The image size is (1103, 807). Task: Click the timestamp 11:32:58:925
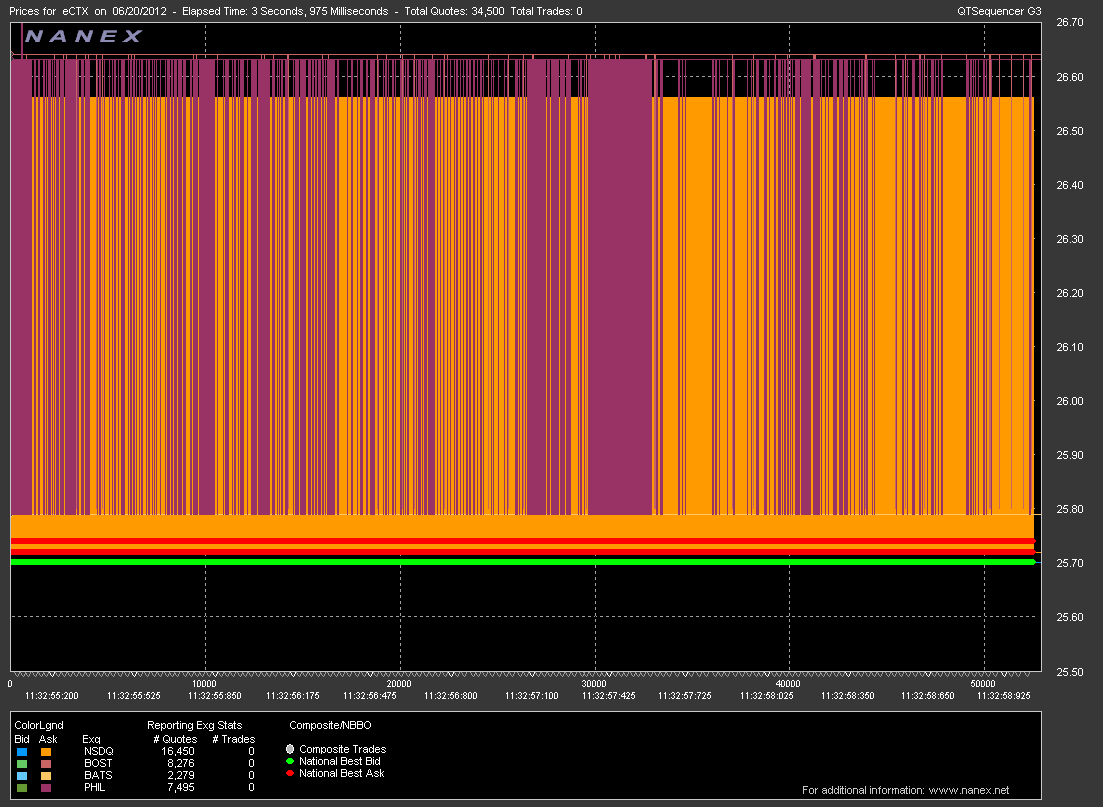point(1004,696)
